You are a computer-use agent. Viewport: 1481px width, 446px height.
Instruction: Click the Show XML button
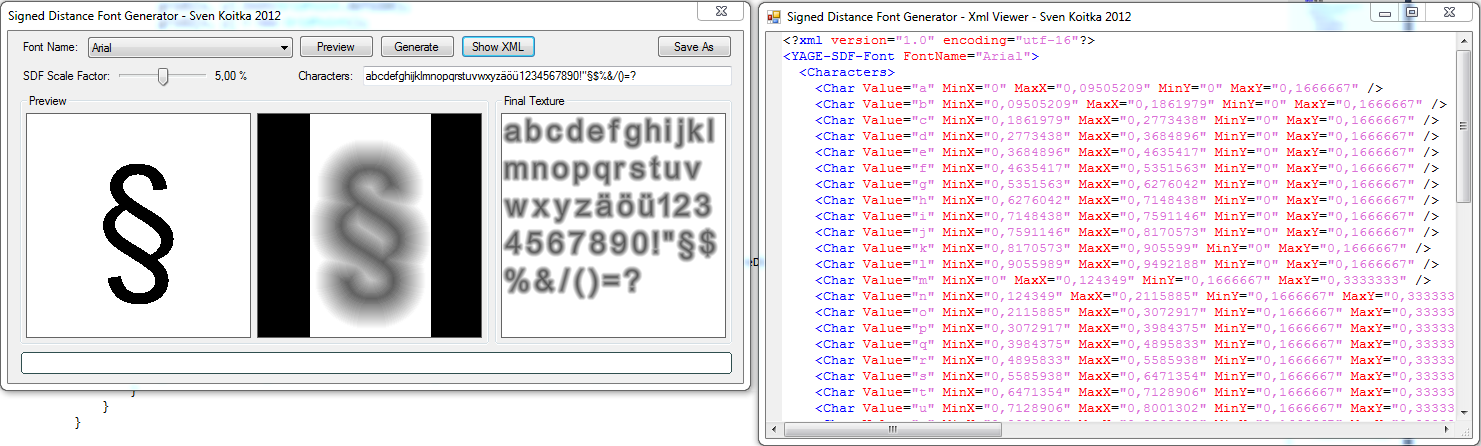tap(498, 47)
